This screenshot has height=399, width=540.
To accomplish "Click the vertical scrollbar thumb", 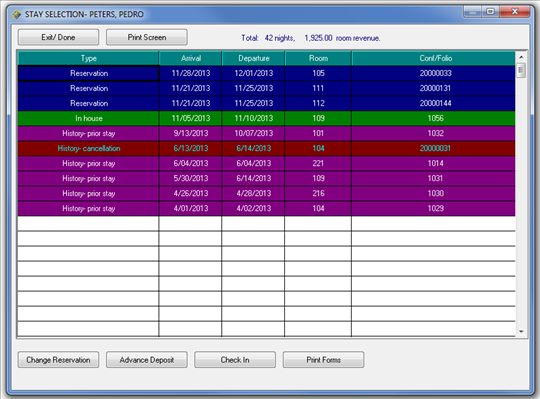I will (521, 71).
